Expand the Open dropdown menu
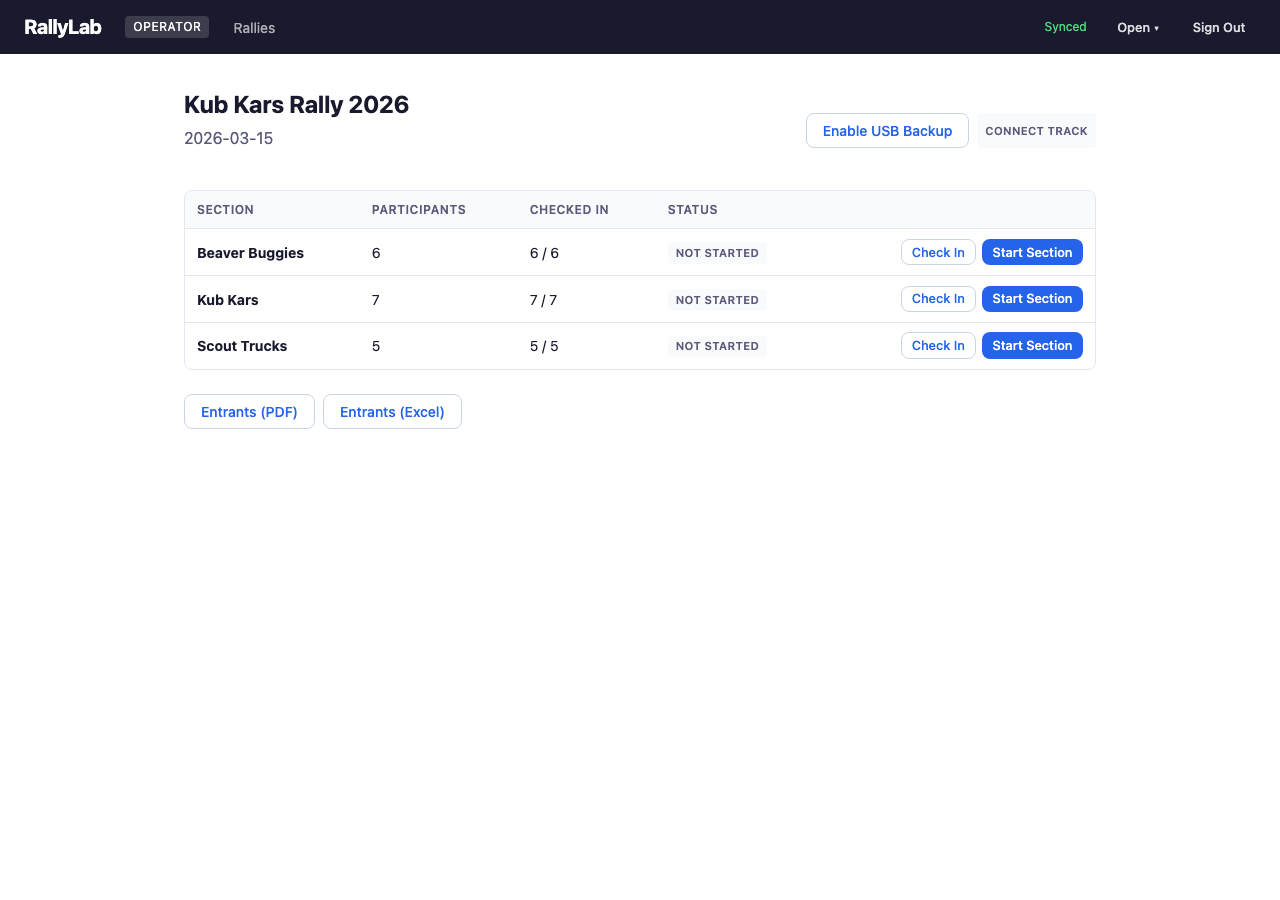The height and width of the screenshot is (900, 1280). pyautogui.click(x=1138, y=28)
